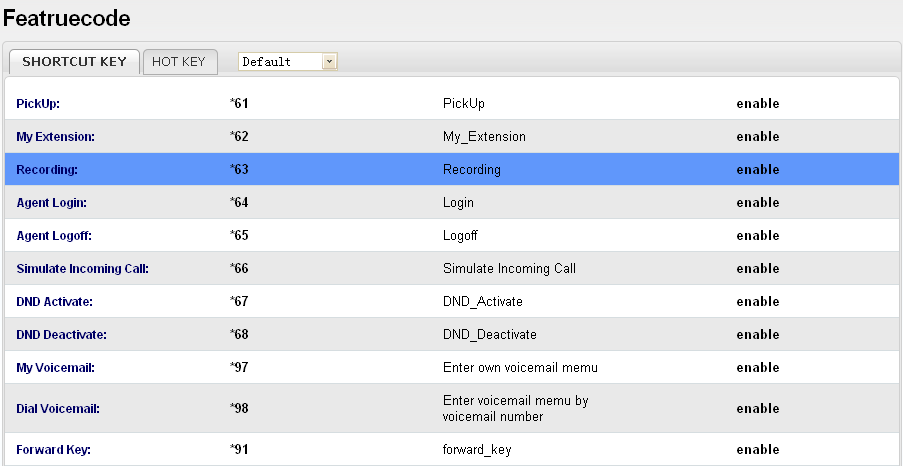The height and width of the screenshot is (466, 903).
Task: Click the forward_key description text
Action: tap(477, 450)
